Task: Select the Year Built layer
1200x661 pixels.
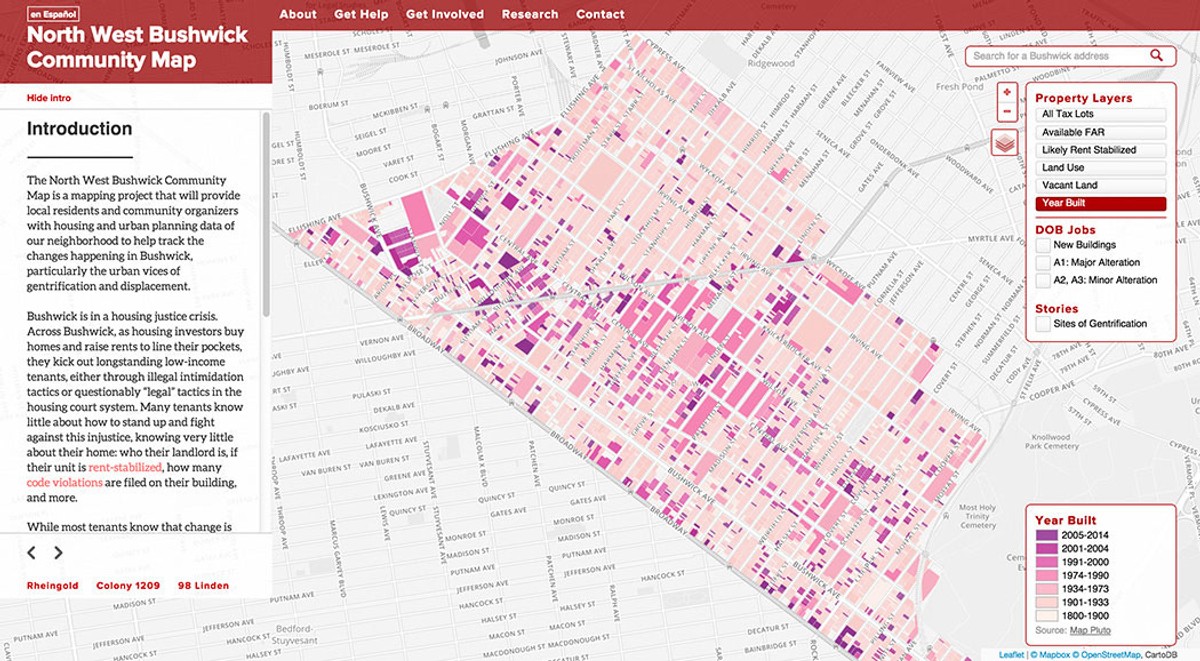Action: [x=1101, y=204]
